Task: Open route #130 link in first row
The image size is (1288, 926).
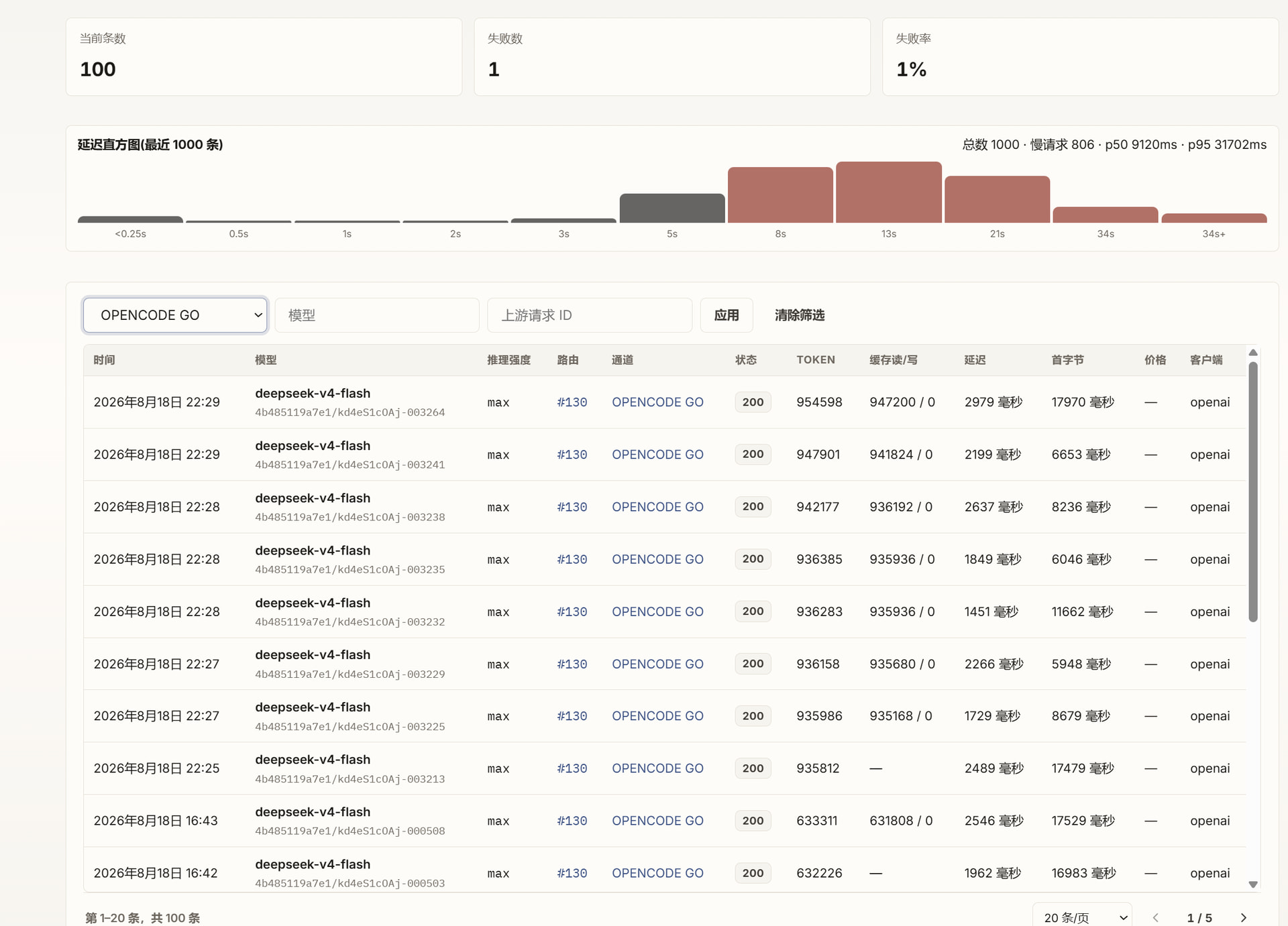Action: (x=572, y=402)
